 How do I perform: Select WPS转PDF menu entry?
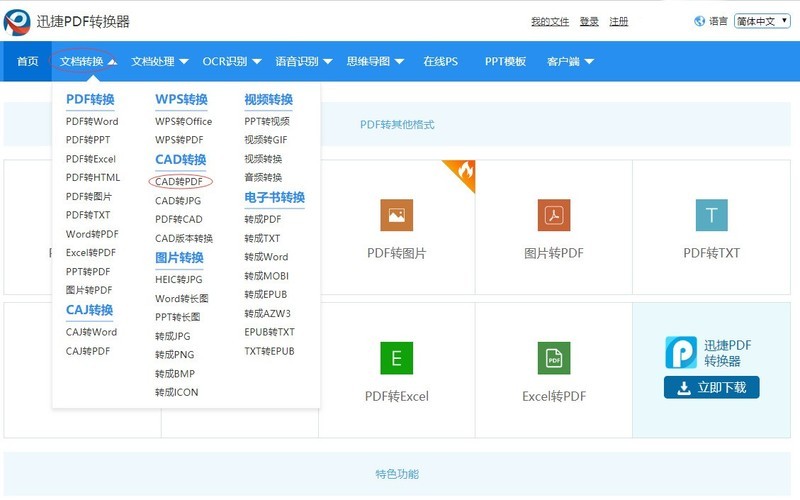179,140
